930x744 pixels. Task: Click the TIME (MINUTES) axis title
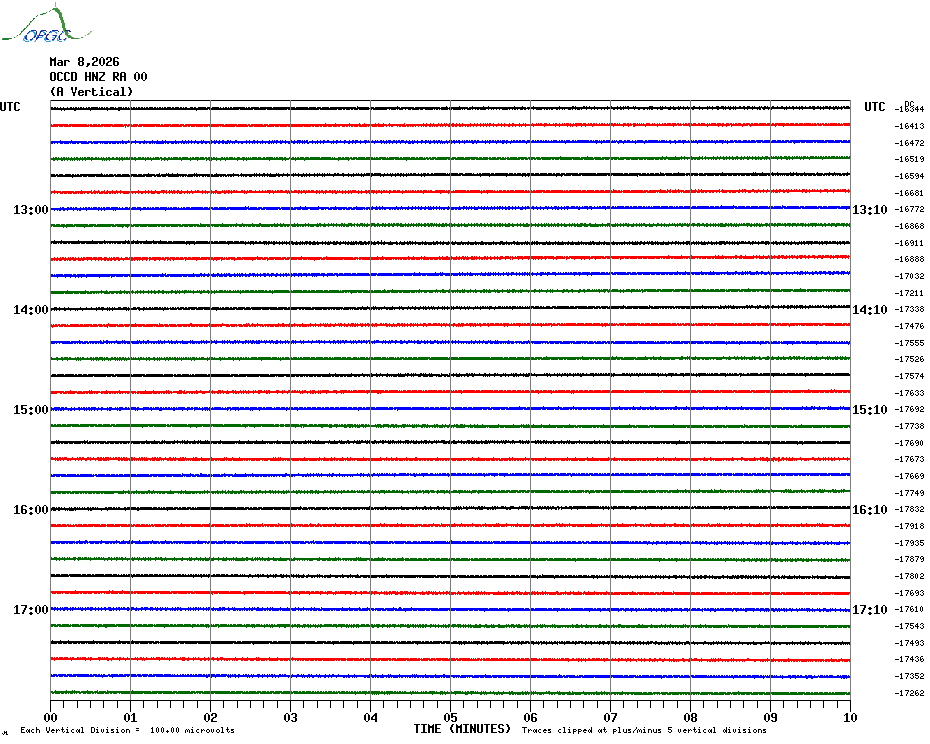pyautogui.click(x=462, y=729)
